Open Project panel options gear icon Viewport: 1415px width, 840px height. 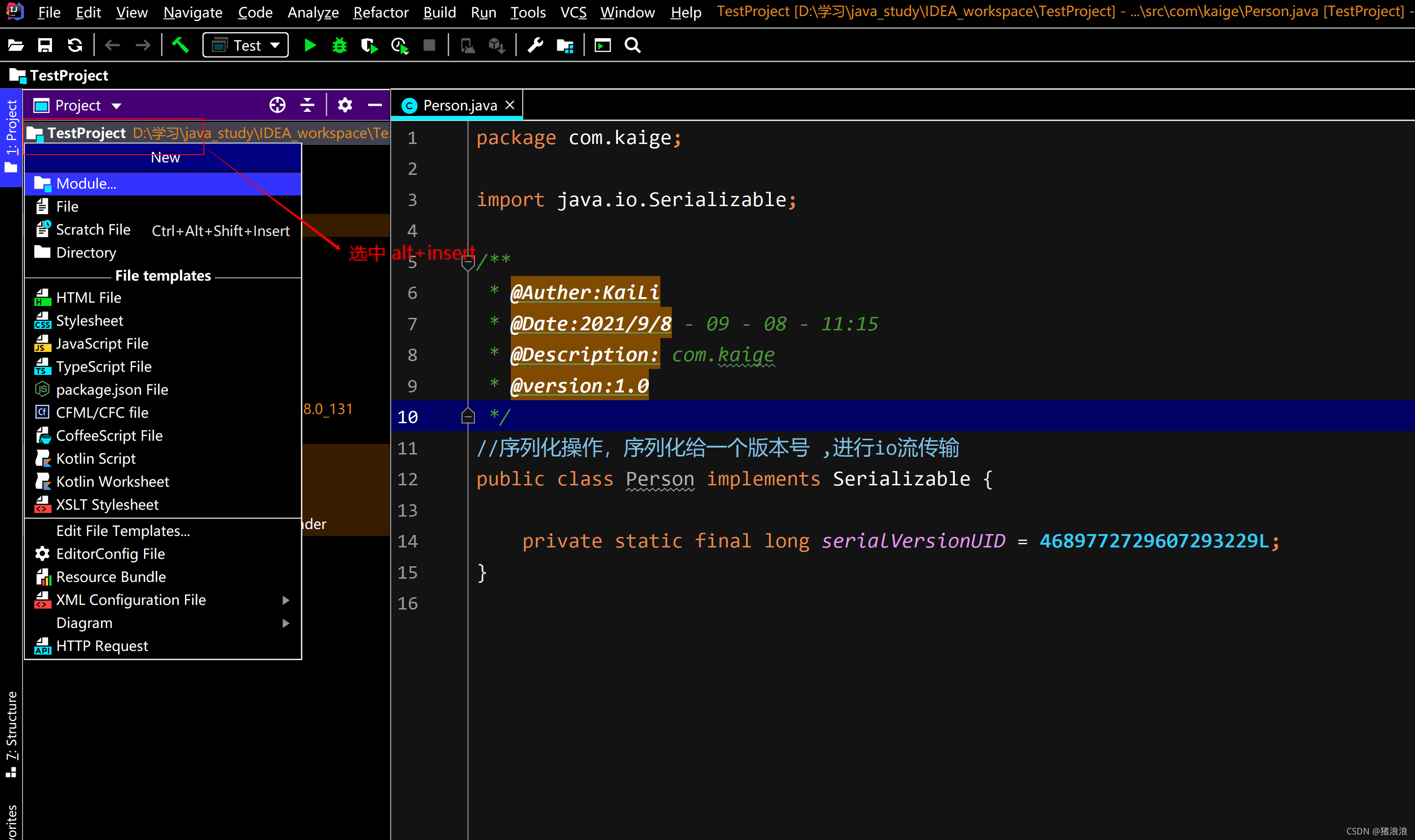click(345, 105)
